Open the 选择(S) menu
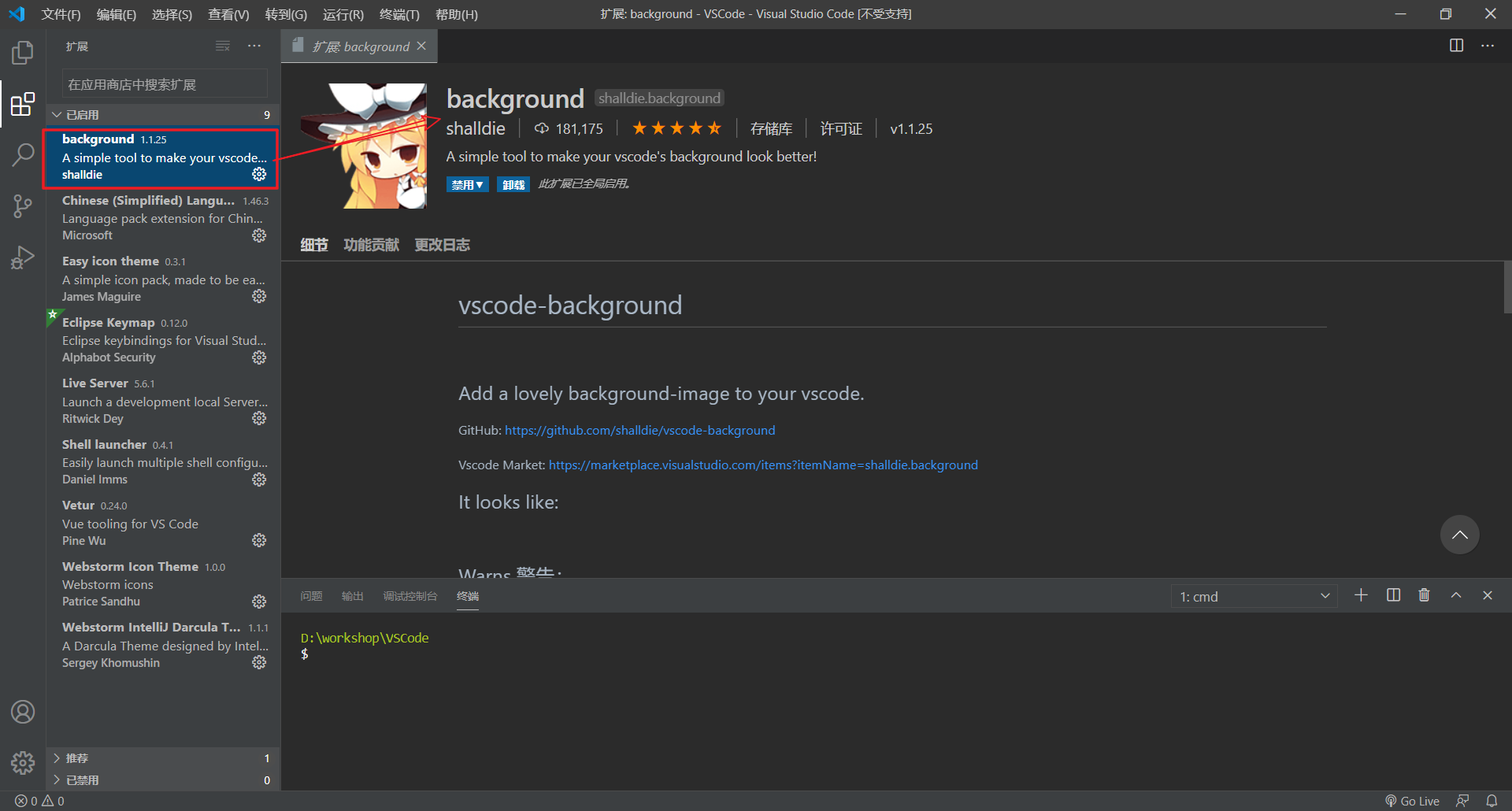The height and width of the screenshot is (811, 1512). click(172, 14)
